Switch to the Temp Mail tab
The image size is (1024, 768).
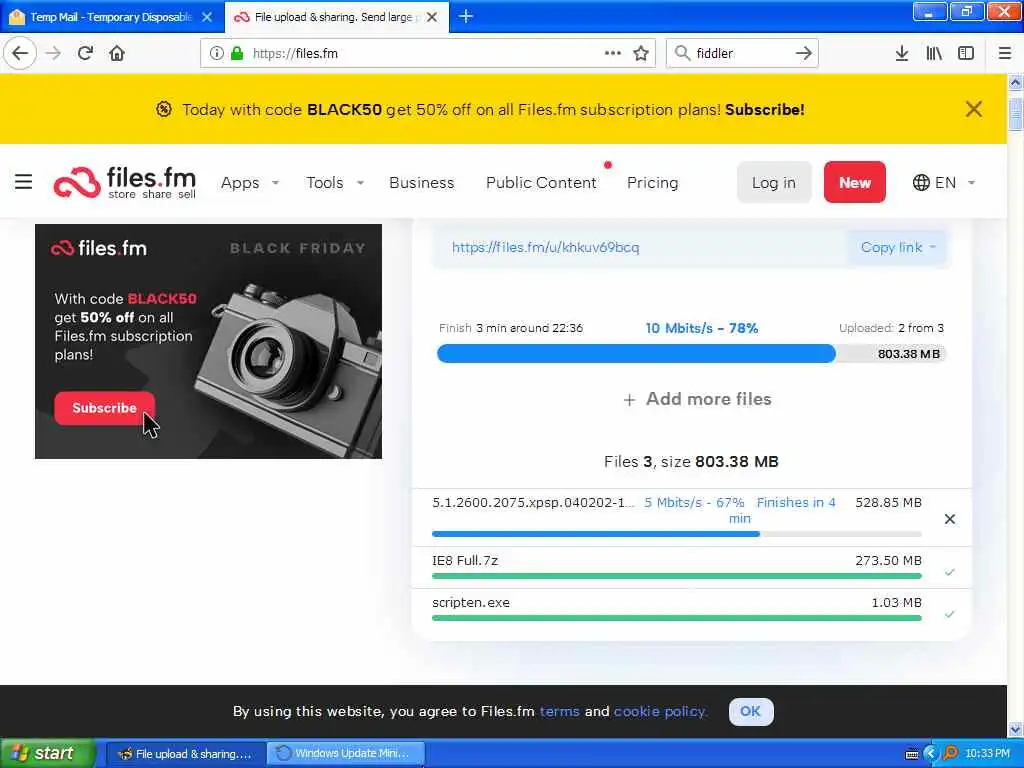tap(111, 17)
